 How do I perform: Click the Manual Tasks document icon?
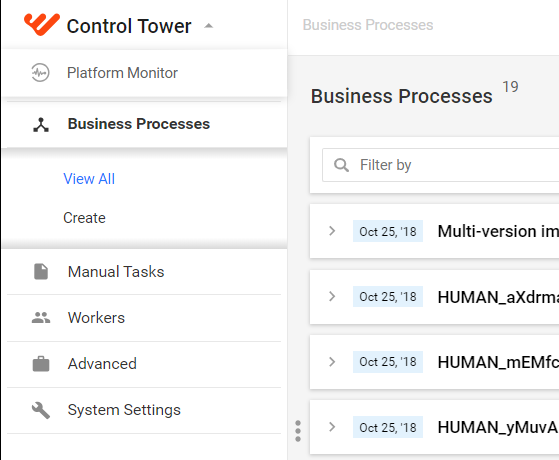pos(41,272)
